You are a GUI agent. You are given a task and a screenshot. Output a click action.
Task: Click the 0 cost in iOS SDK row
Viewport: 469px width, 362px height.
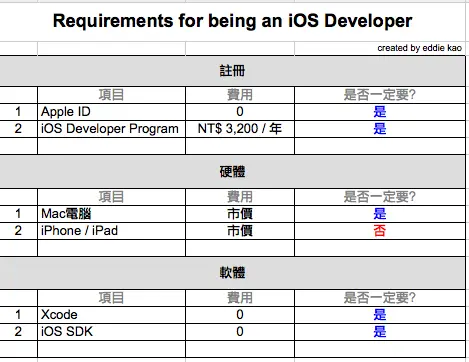pos(240,332)
